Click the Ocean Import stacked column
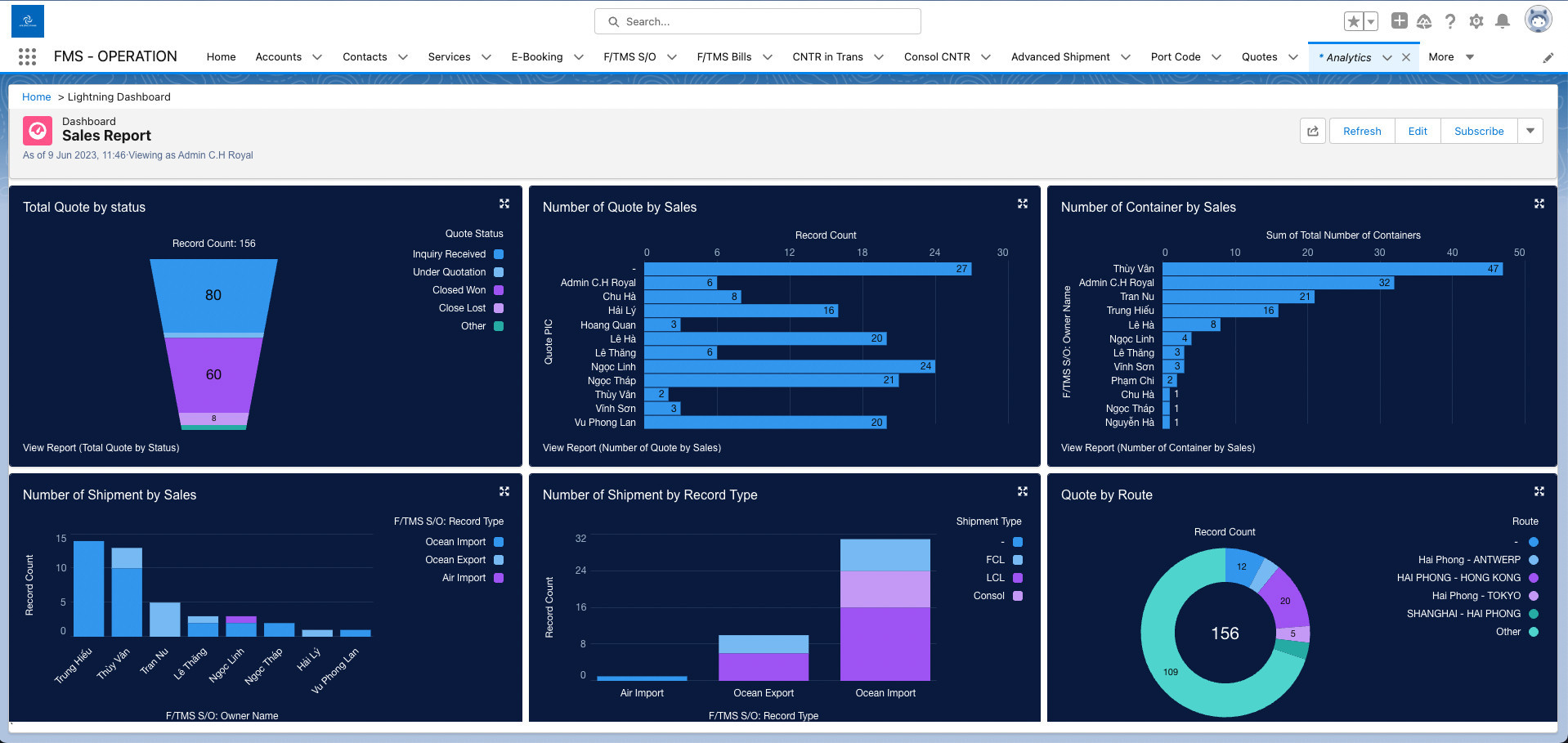This screenshot has height=743, width=1568. (885, 610)
